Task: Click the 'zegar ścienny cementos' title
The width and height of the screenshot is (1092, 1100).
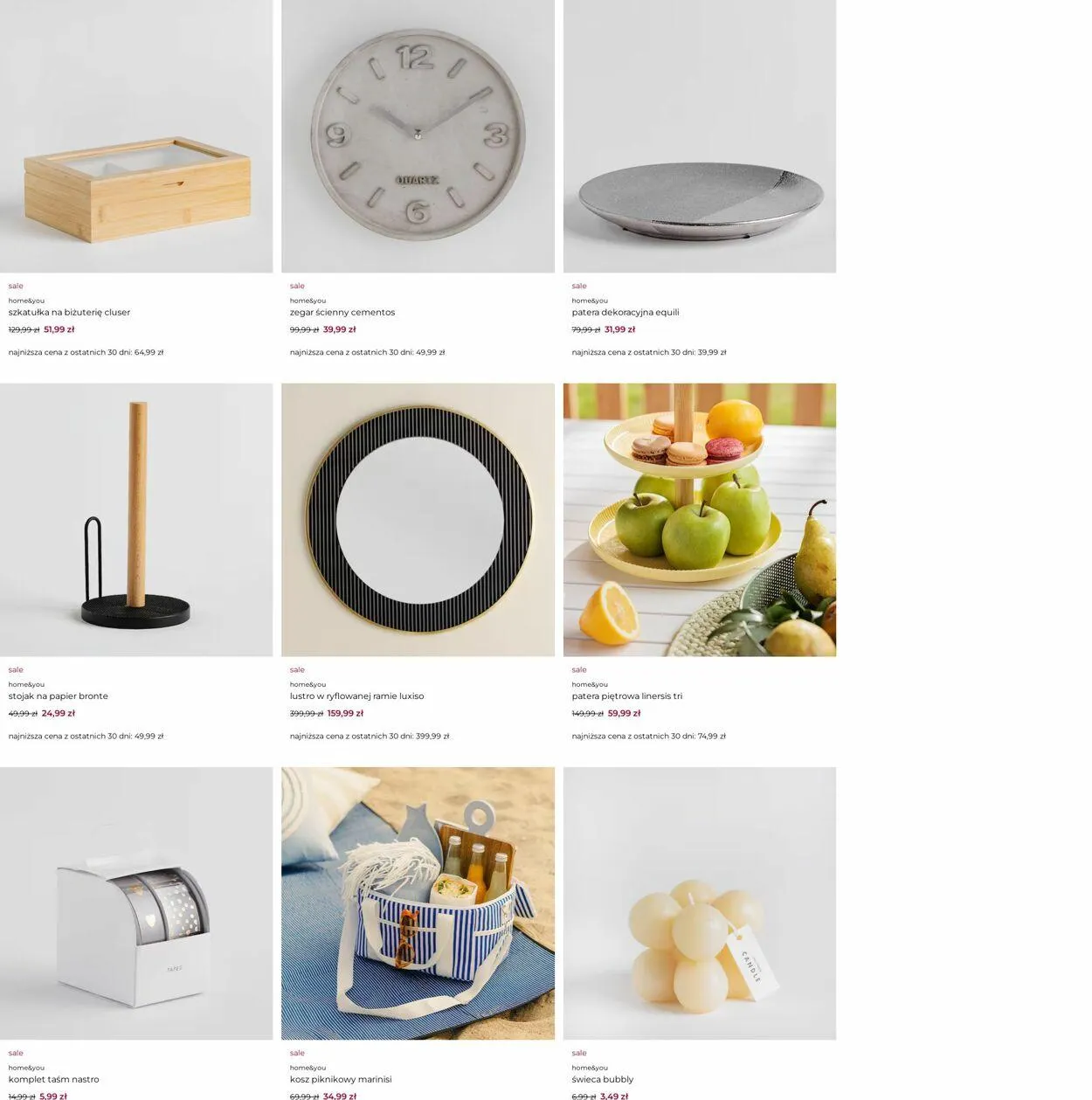Action: (342, 312)
